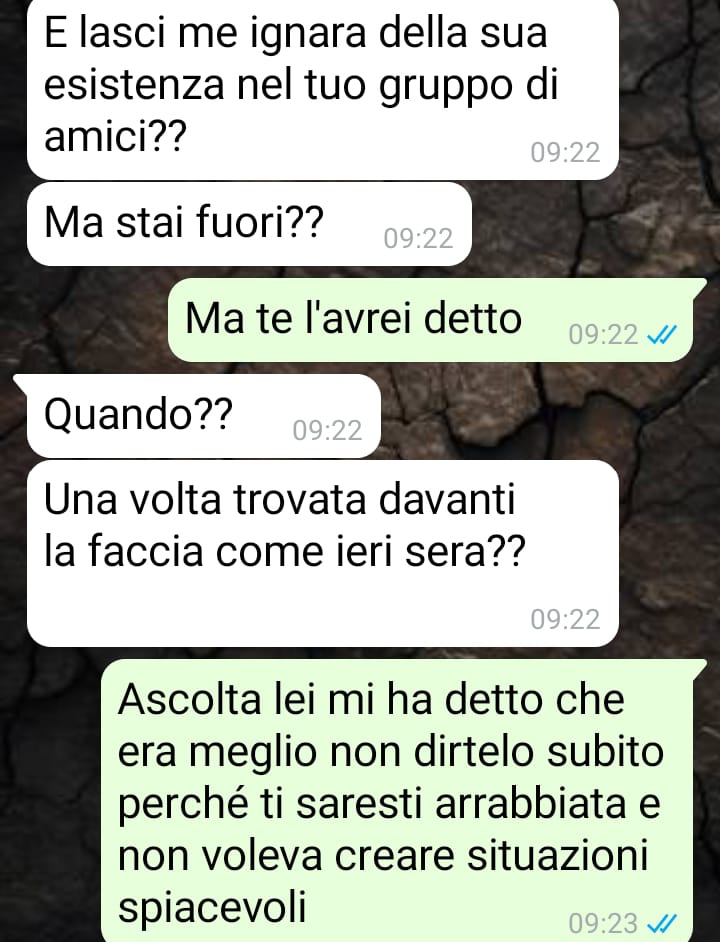Tap the message 'E lasci me ignara della sua esistenza'
The height and width of the screenshot is (942, 720).
[x=323, y=88]
